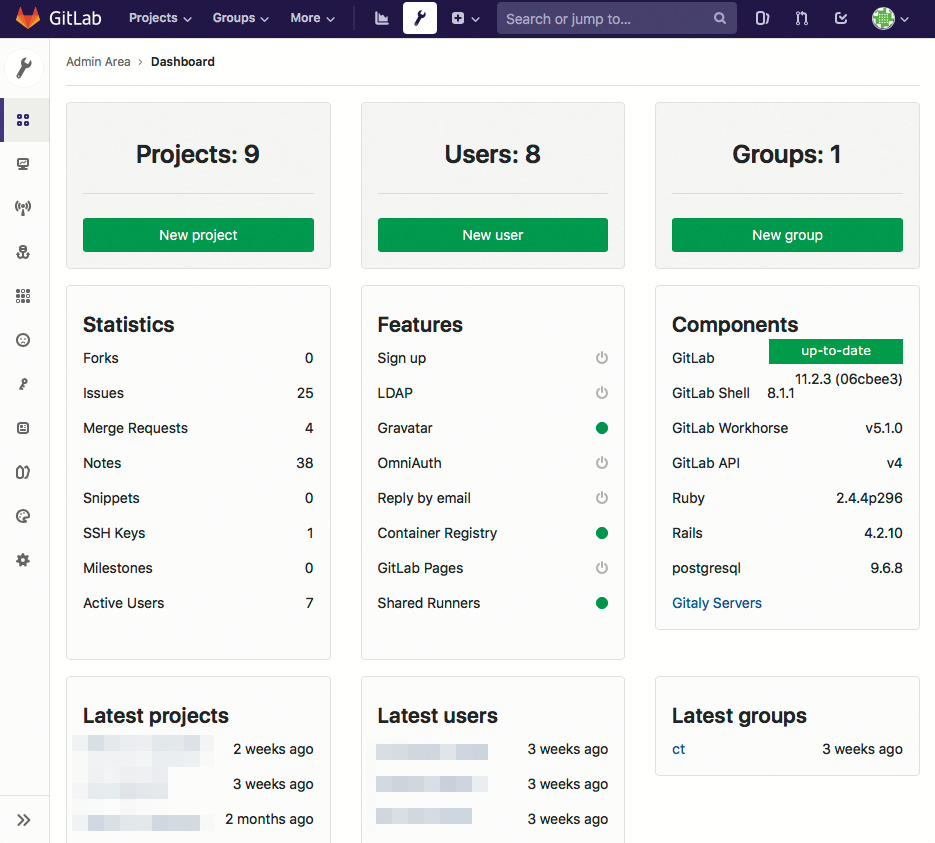This screenshot has height=843, width=935.
Task: Expand the Groups dropdown menu
Action: pos(240,18)
